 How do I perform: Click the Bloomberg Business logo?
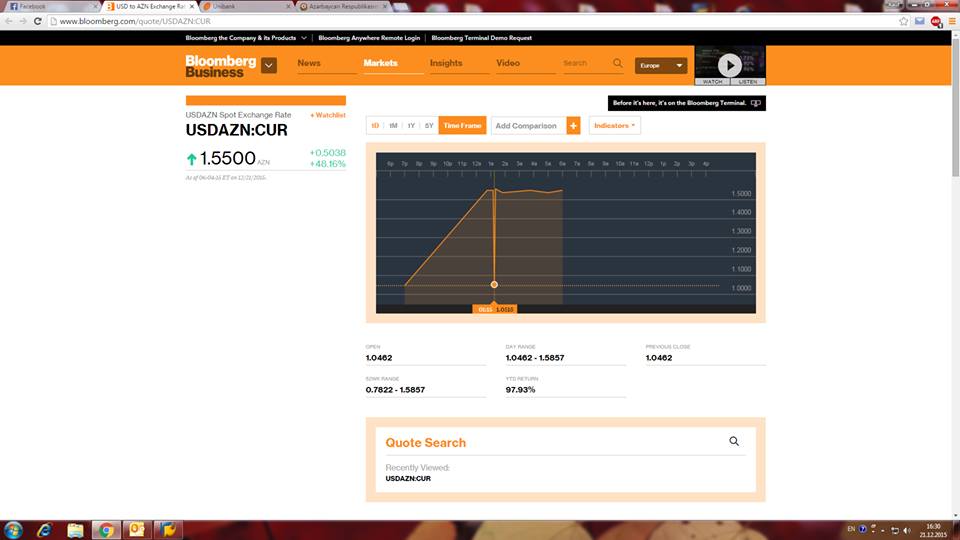click(220, 66)
